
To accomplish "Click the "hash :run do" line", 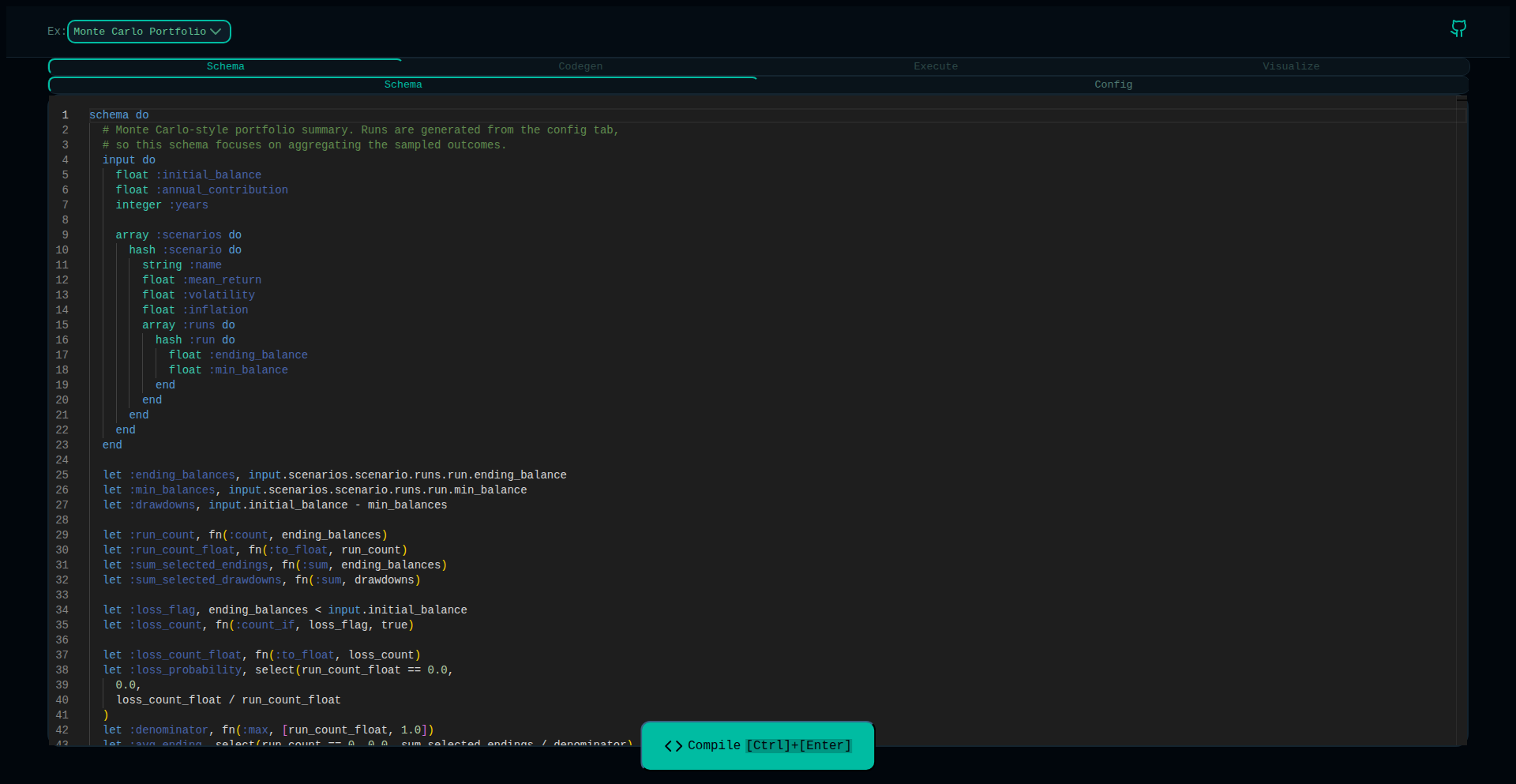I will [x=195, y=340].
